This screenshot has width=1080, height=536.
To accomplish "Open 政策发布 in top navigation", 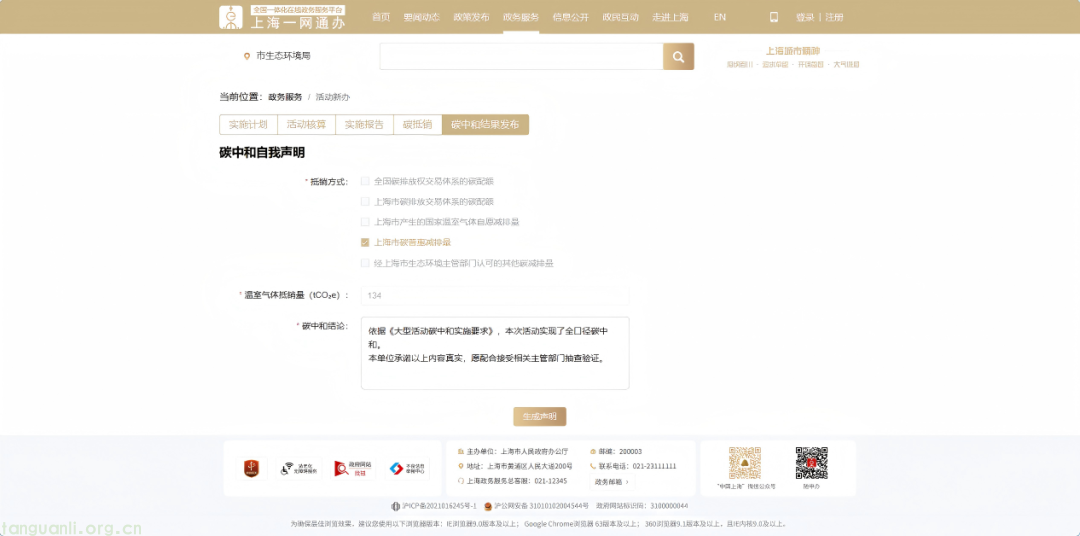I will [x=471, y=17].
